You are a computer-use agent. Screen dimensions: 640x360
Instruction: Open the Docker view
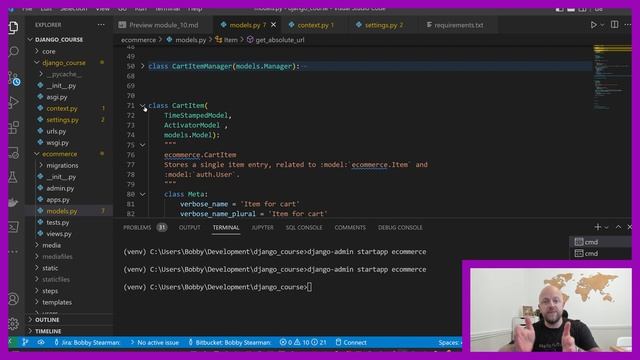[x=13, y=202]
